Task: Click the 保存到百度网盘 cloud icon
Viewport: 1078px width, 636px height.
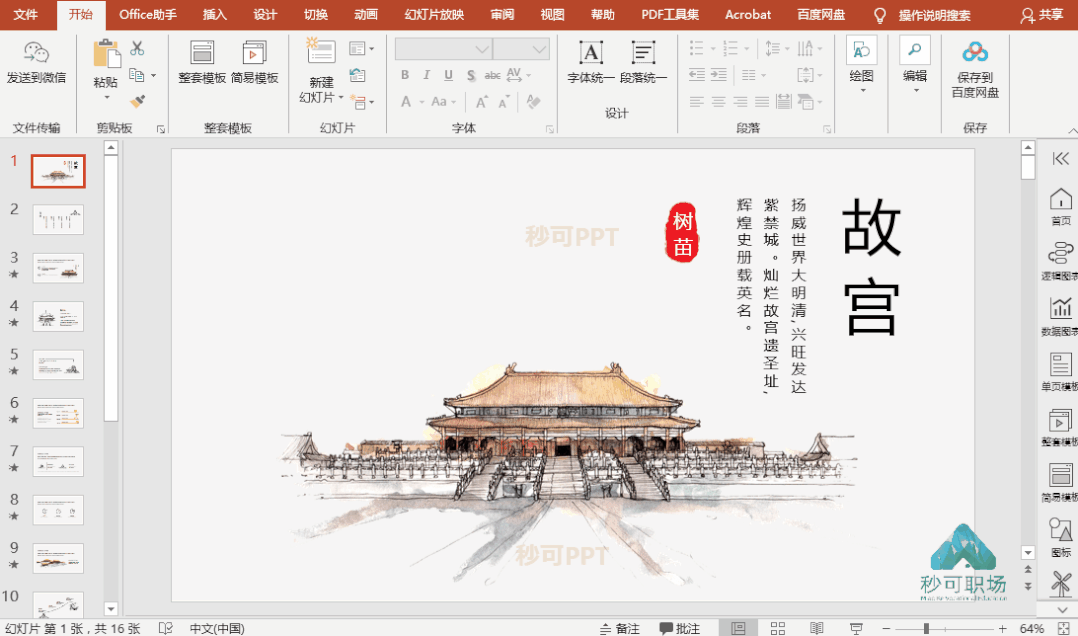Action: point(975,52)
